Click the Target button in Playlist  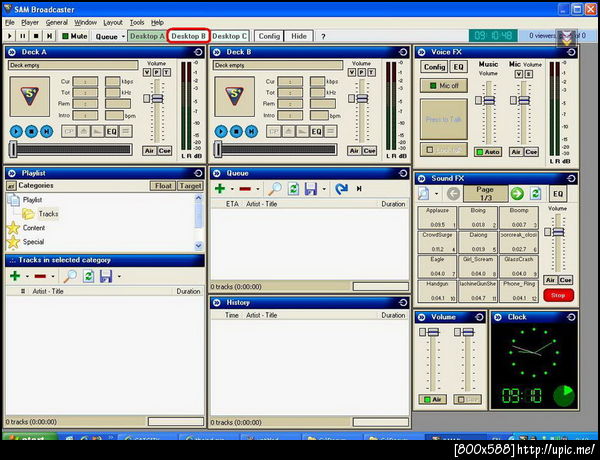point(190,186)
